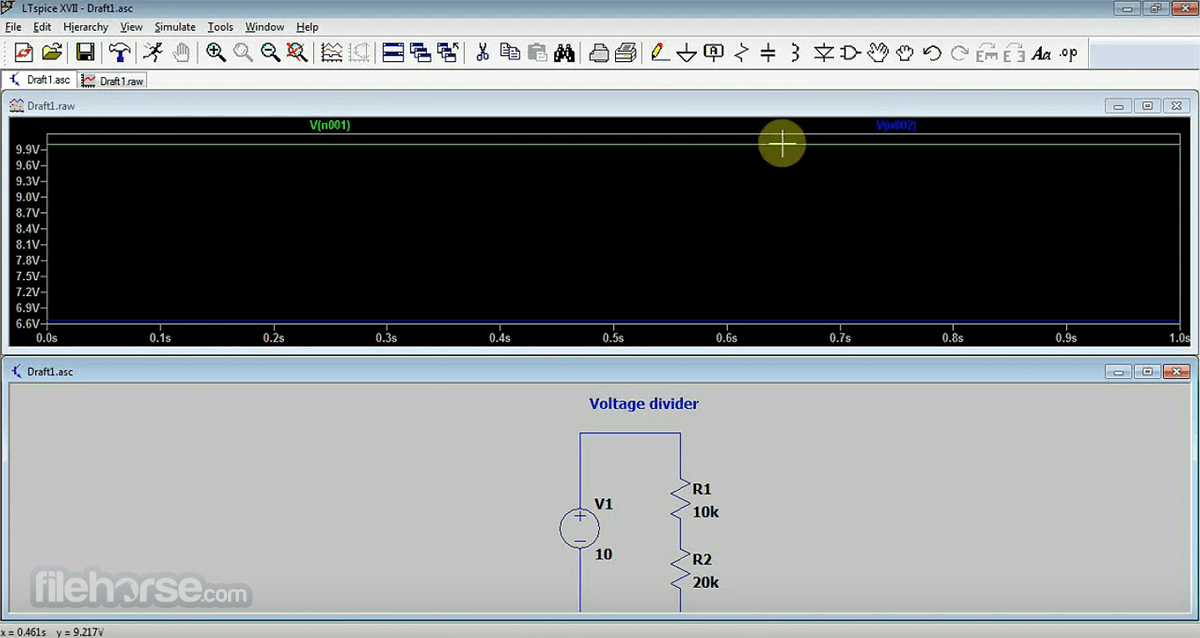
Task: Select the Draw Wire pencil tool
Action: point(660,53)
